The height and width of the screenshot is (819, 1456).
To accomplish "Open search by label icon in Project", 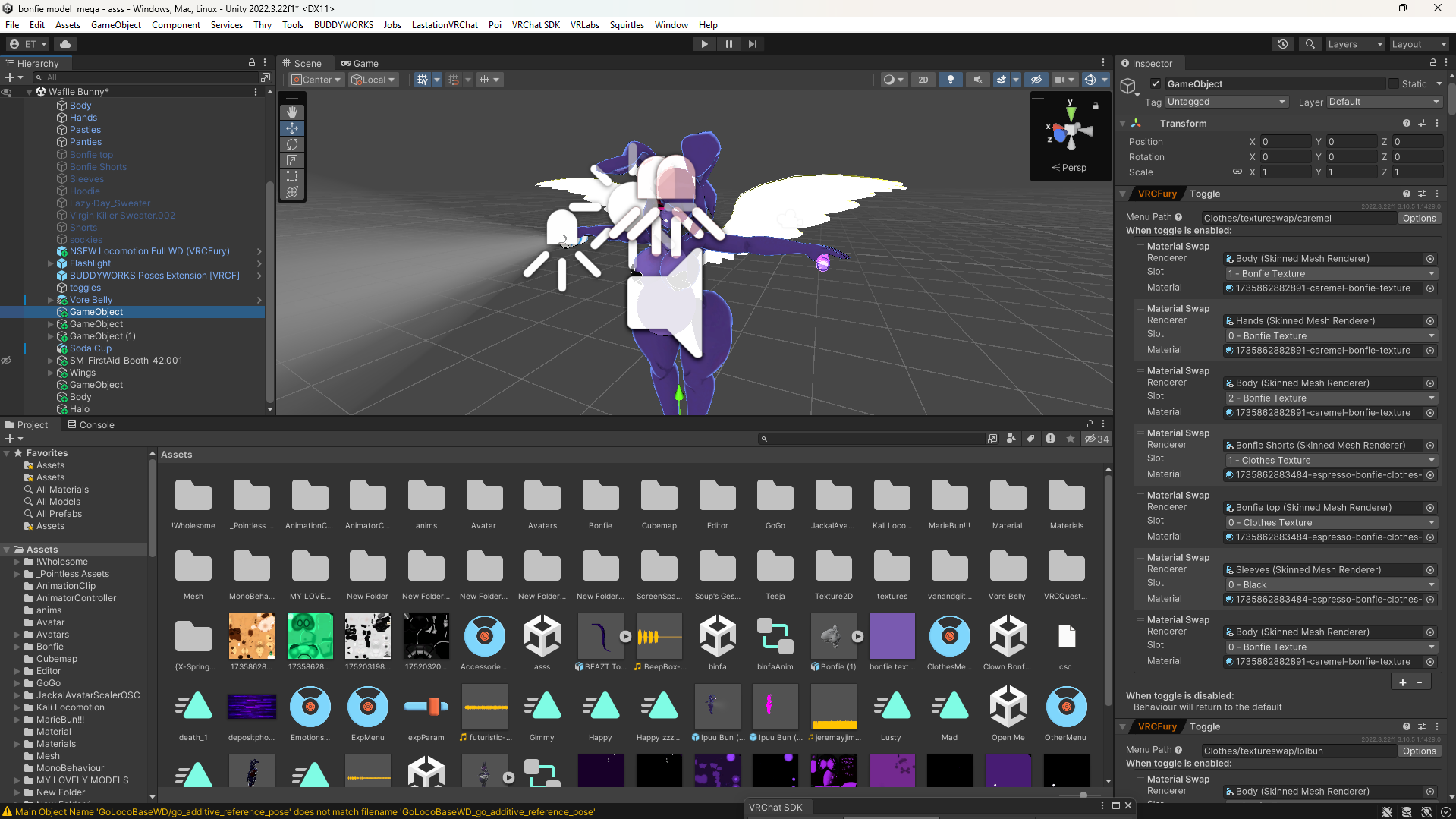I will pyautogui.click(x=1030, y=439).
